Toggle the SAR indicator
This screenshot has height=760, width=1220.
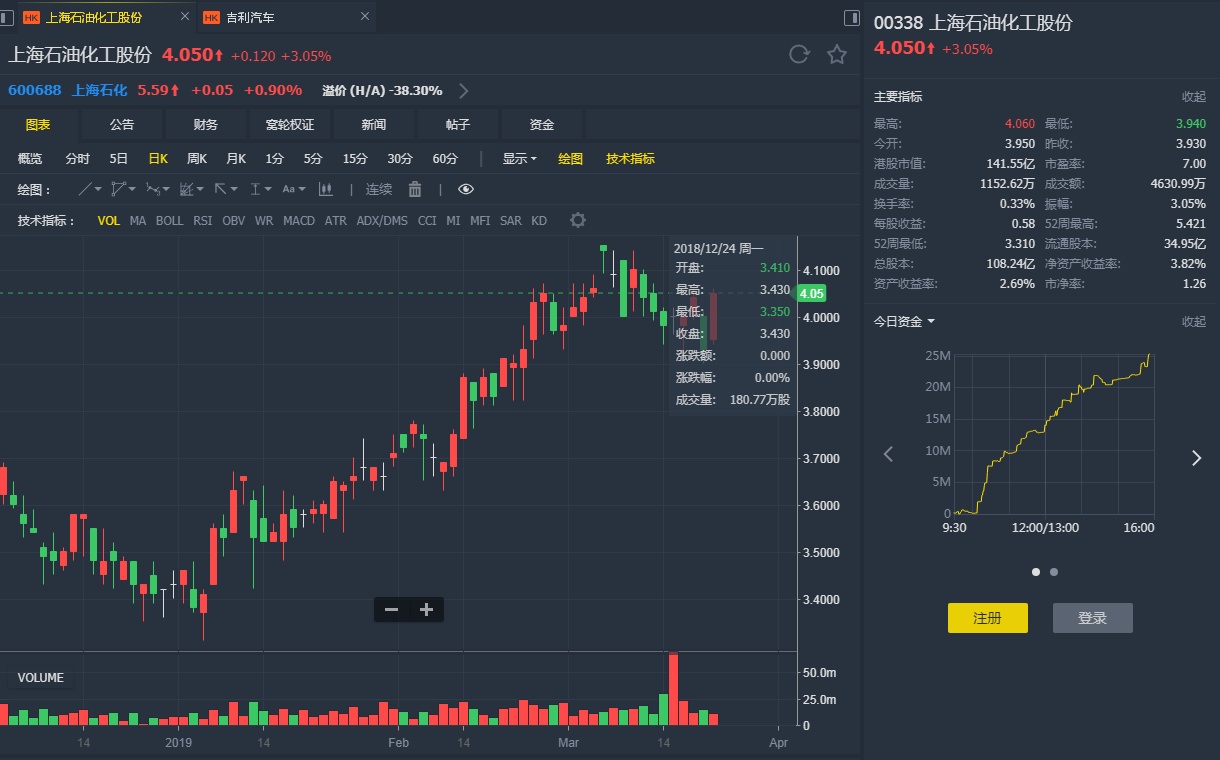510,221
